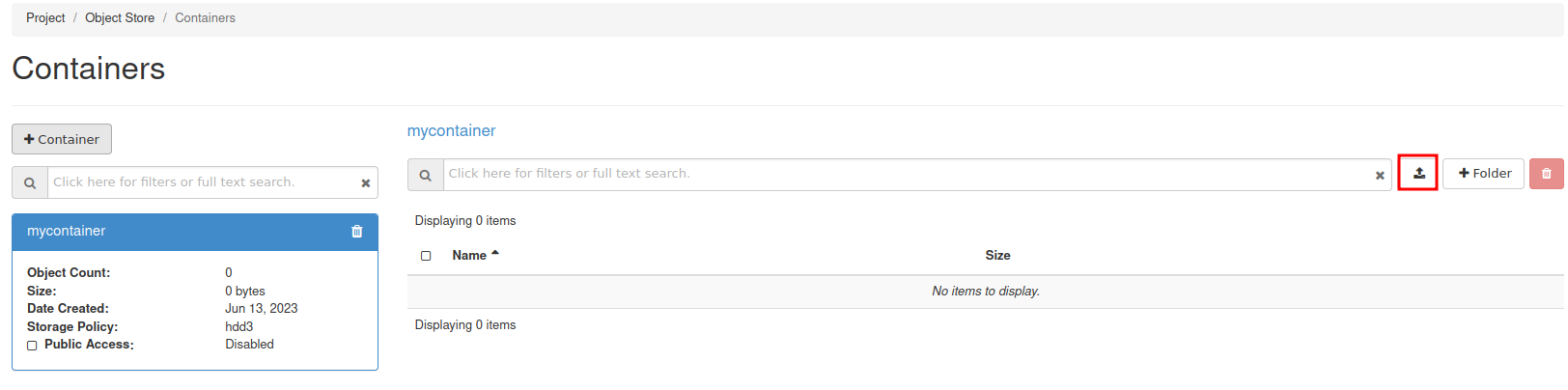Click the object search magnifier icon

[425, 175]
